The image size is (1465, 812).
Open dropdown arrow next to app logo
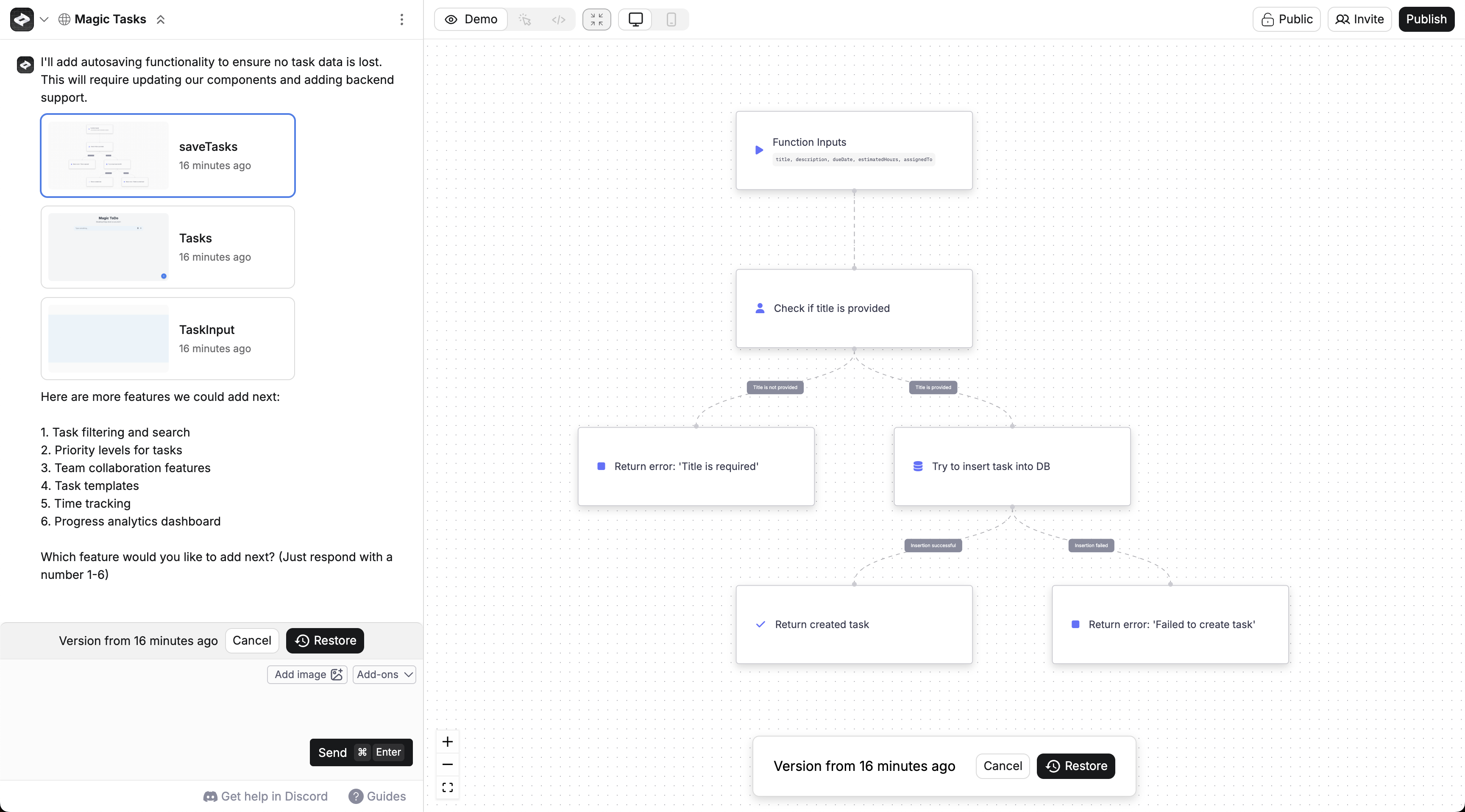pyautogui.click(x=45, y=19)
